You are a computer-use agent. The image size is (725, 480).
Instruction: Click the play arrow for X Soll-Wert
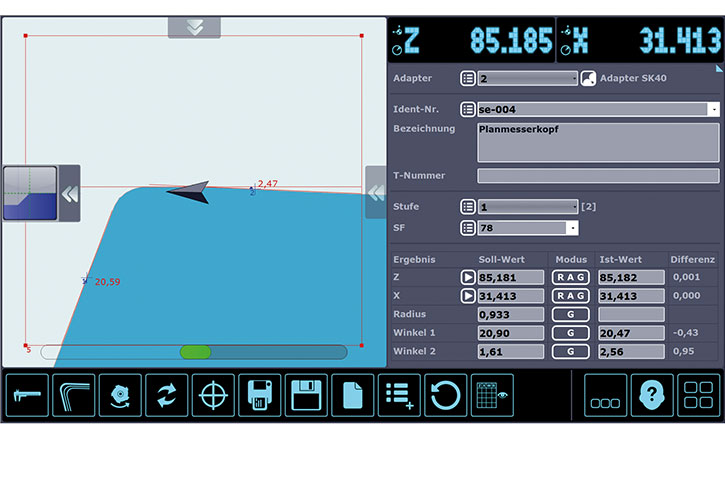tap(467, 295)
